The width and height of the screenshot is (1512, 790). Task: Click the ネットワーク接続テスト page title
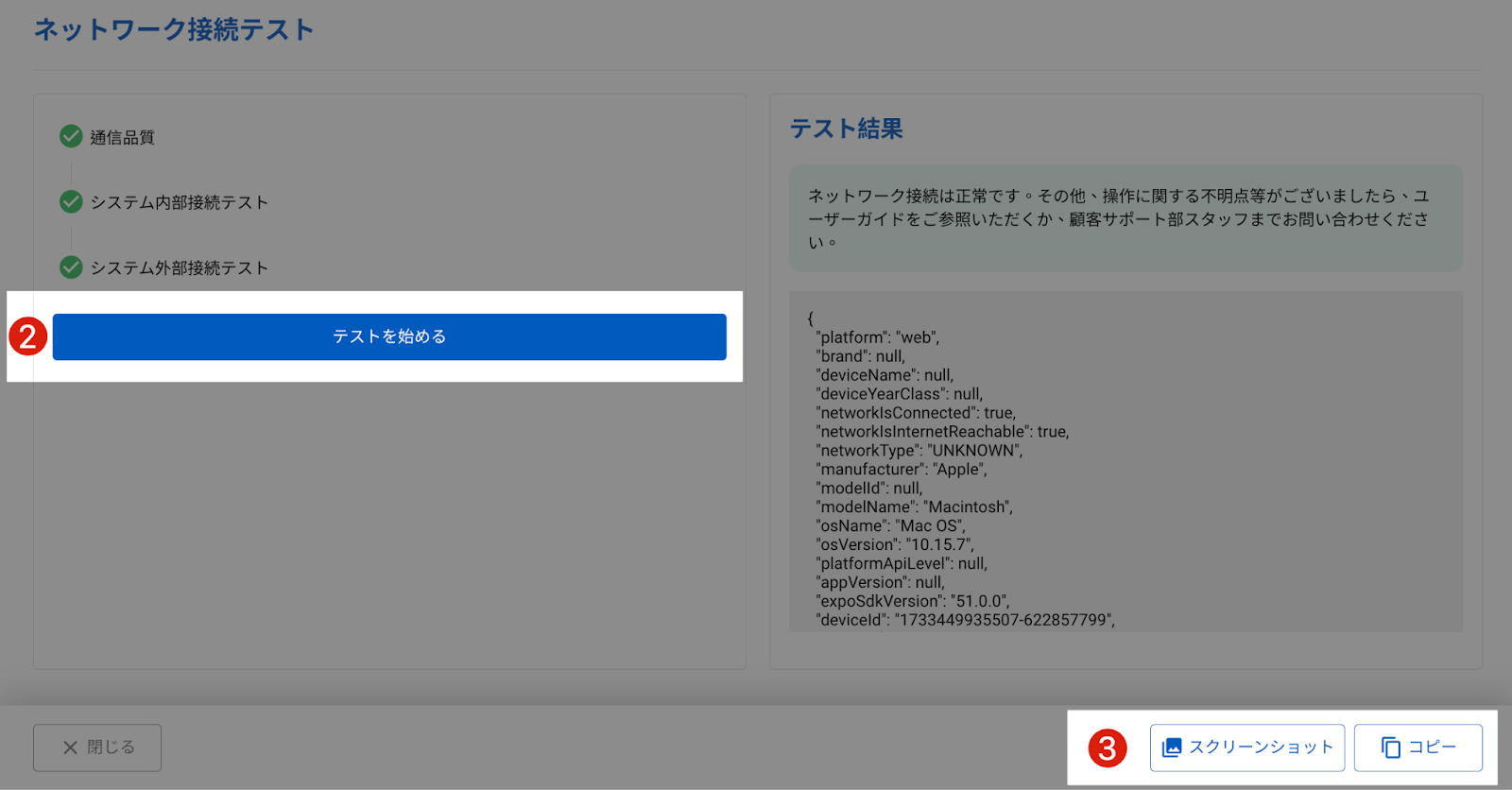(x=174, y=29)
